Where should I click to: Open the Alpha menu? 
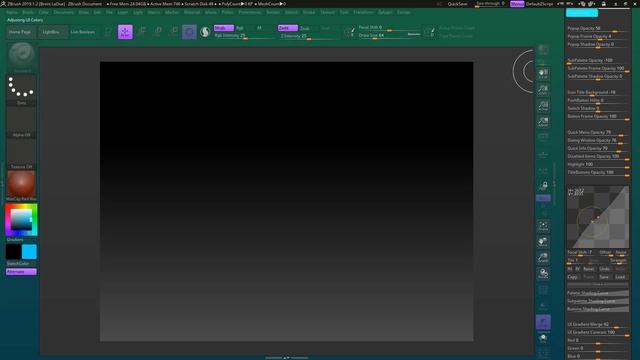click(x=12, y=12)
